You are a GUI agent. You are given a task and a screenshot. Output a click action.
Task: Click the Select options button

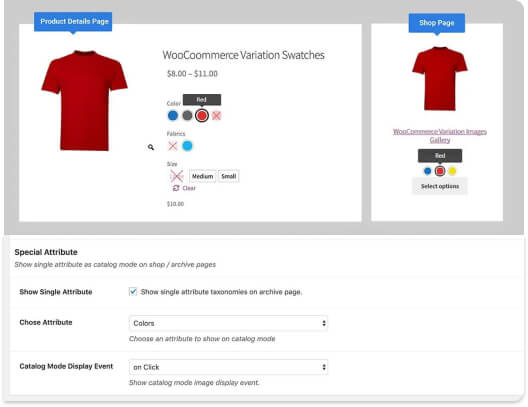440,186
